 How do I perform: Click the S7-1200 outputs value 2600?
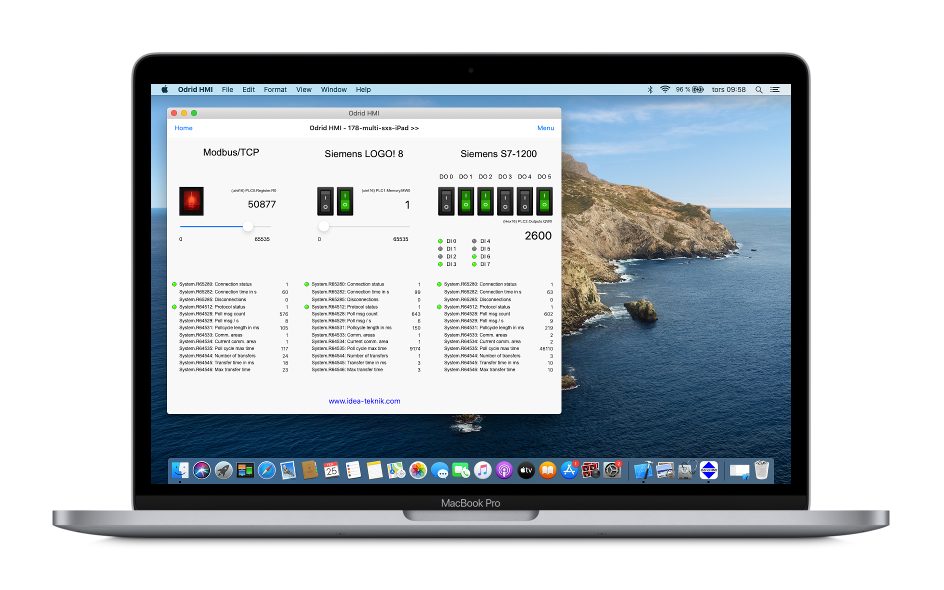[538, 236]
